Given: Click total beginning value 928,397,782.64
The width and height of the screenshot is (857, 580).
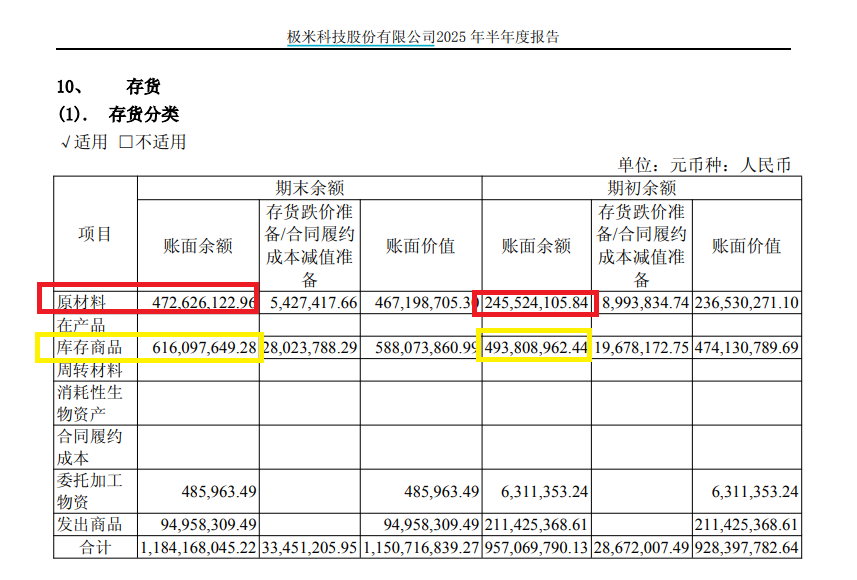Looking at the screenshot, I should click(747, 548).
